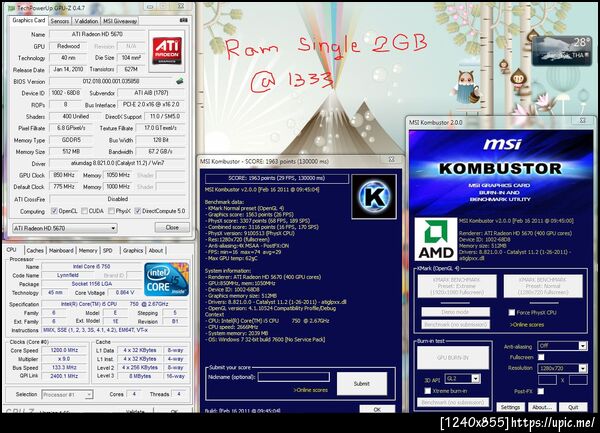Open the Resolution 1280x720 dropdown
The height and width of the screenshot is (433, 600).
click(562, 368)
